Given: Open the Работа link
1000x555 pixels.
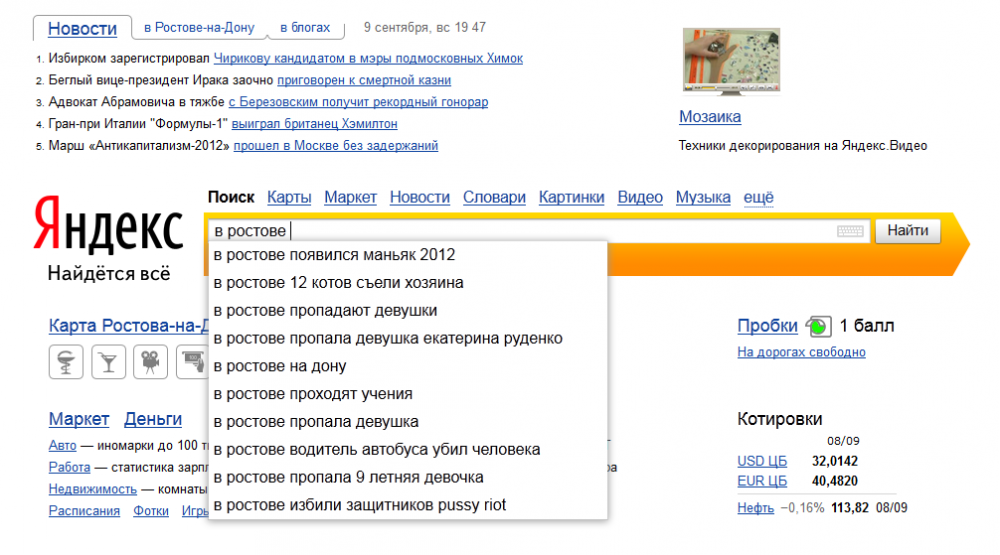Looking at the screenshot, I should pyautogui.click(x=70, y=467).
